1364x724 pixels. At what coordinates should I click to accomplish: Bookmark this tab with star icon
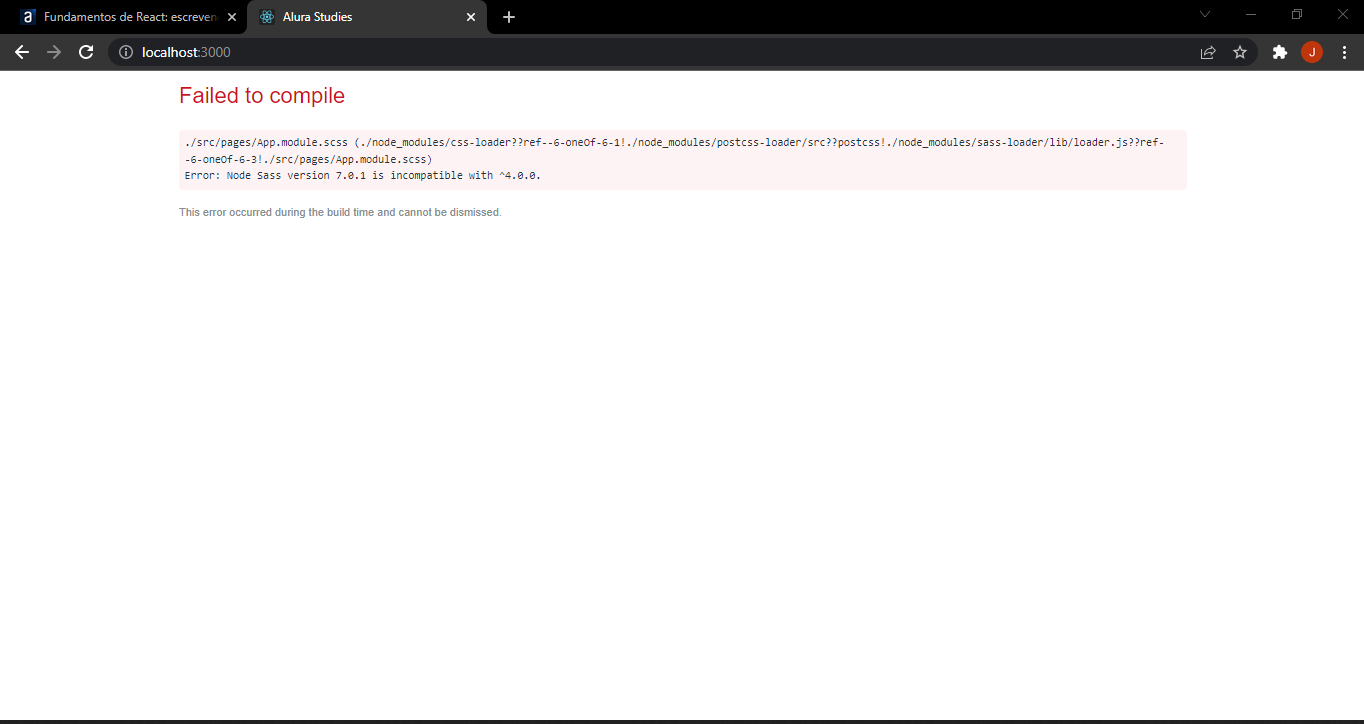pyautogui.click(x=1240, y=52)
